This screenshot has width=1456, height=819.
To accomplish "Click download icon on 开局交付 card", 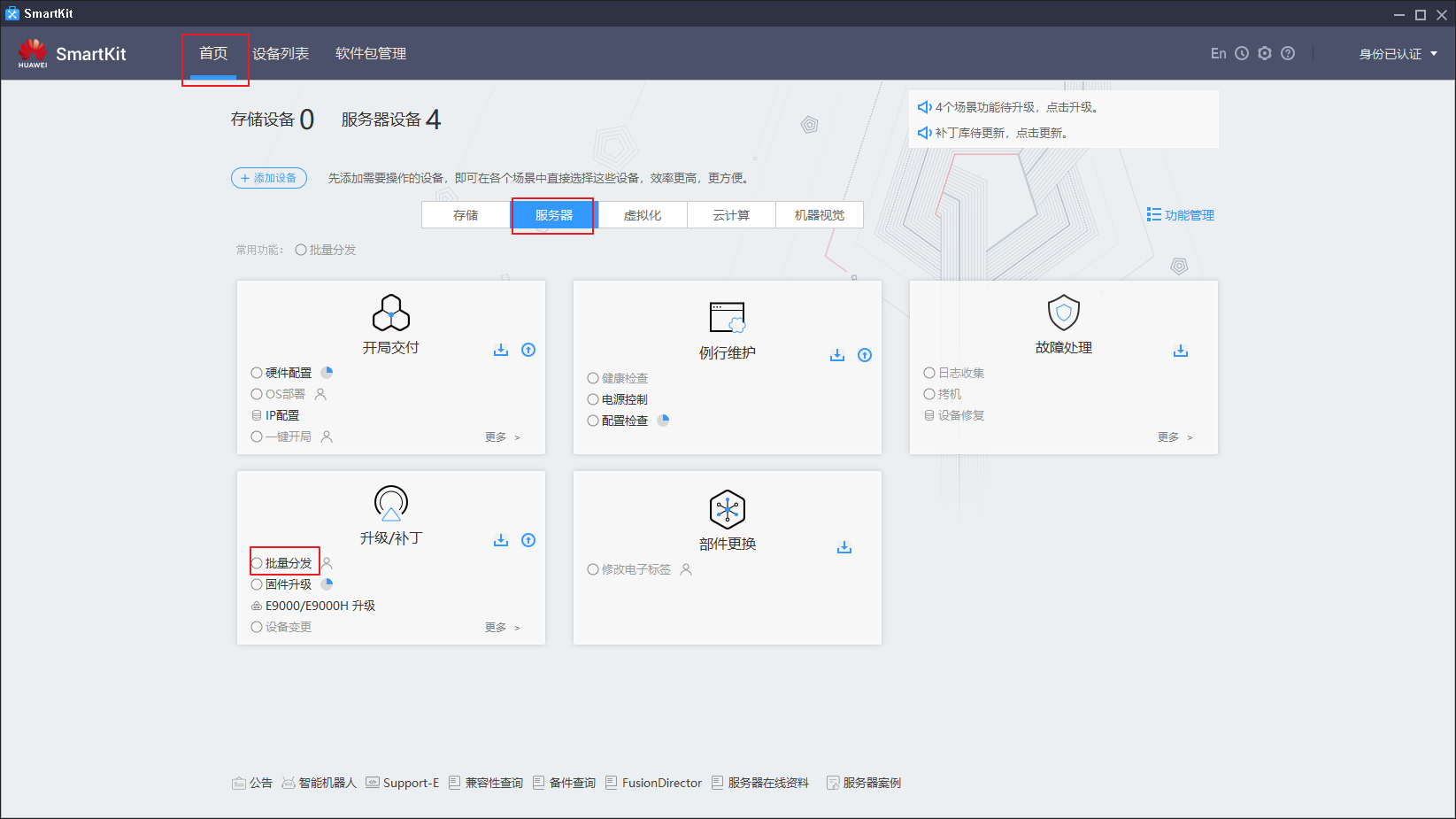I will [x=501, y=350].
